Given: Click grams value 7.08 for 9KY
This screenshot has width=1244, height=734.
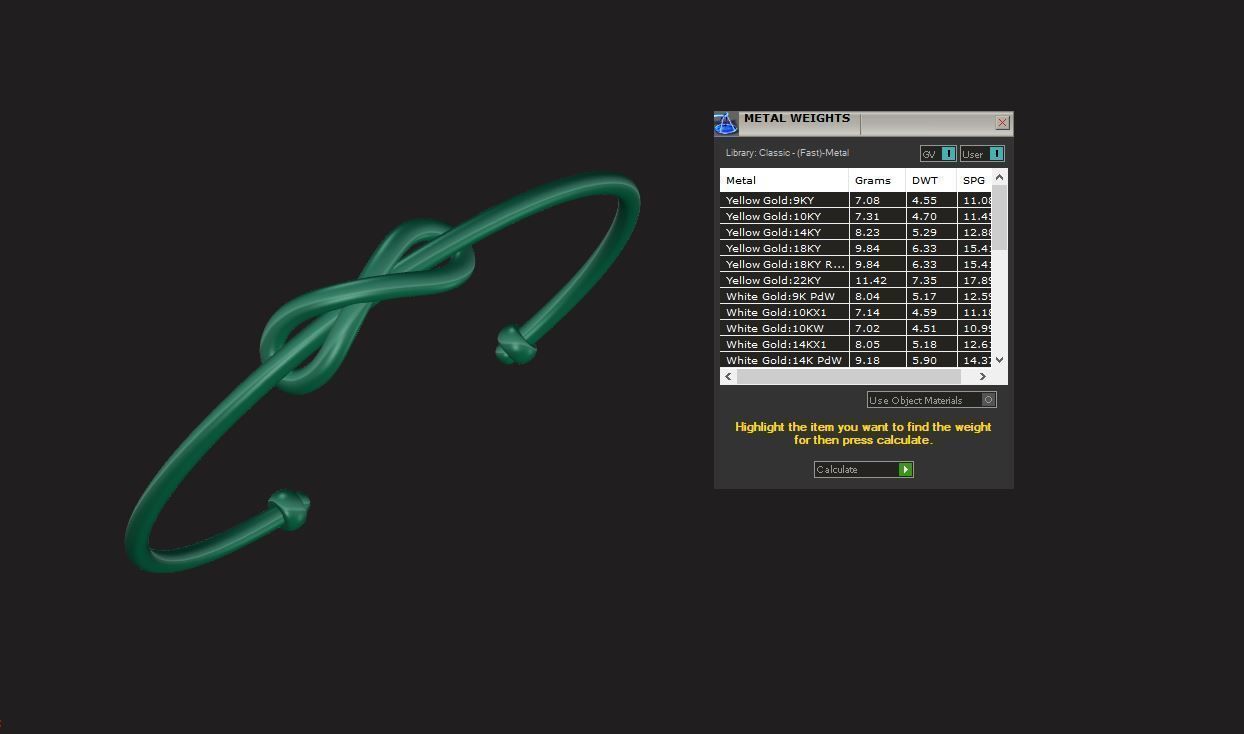Looking at the screenshot, I should (867, 200).
